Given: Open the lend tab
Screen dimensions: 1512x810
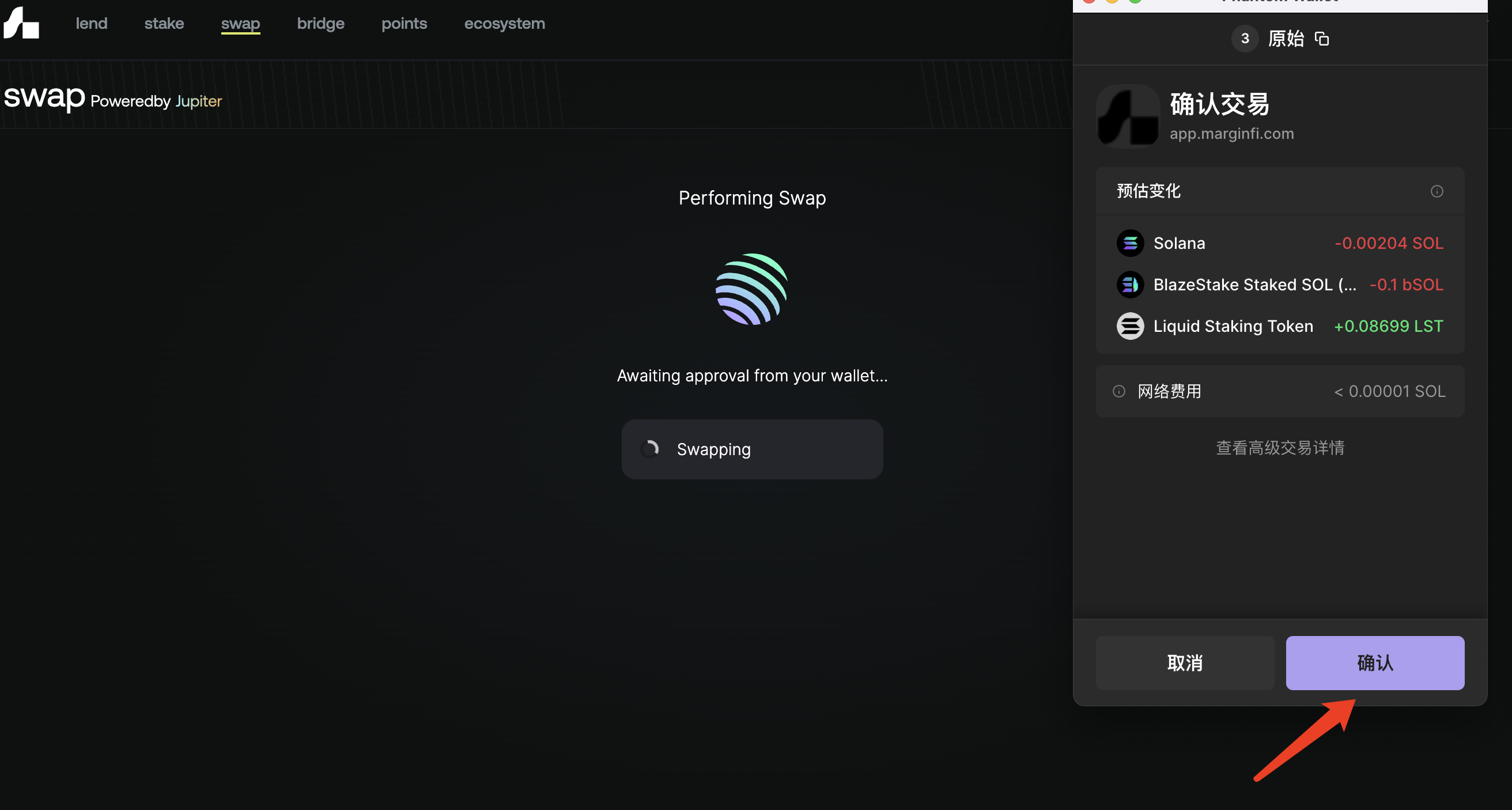Looking at the screenshot, I should click(x=92, y=24).
